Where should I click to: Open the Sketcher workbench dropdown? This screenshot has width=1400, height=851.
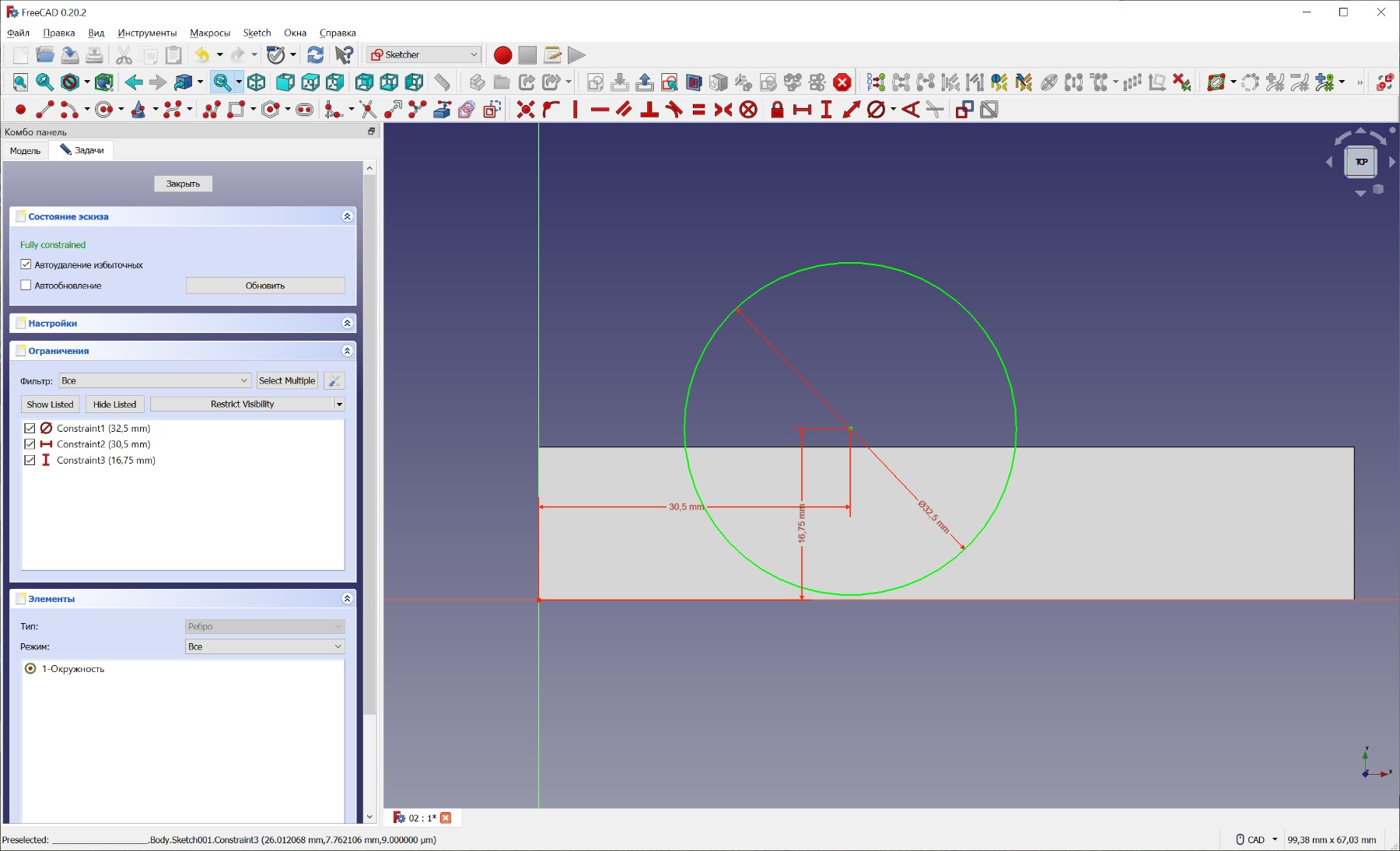pos(425,54)
